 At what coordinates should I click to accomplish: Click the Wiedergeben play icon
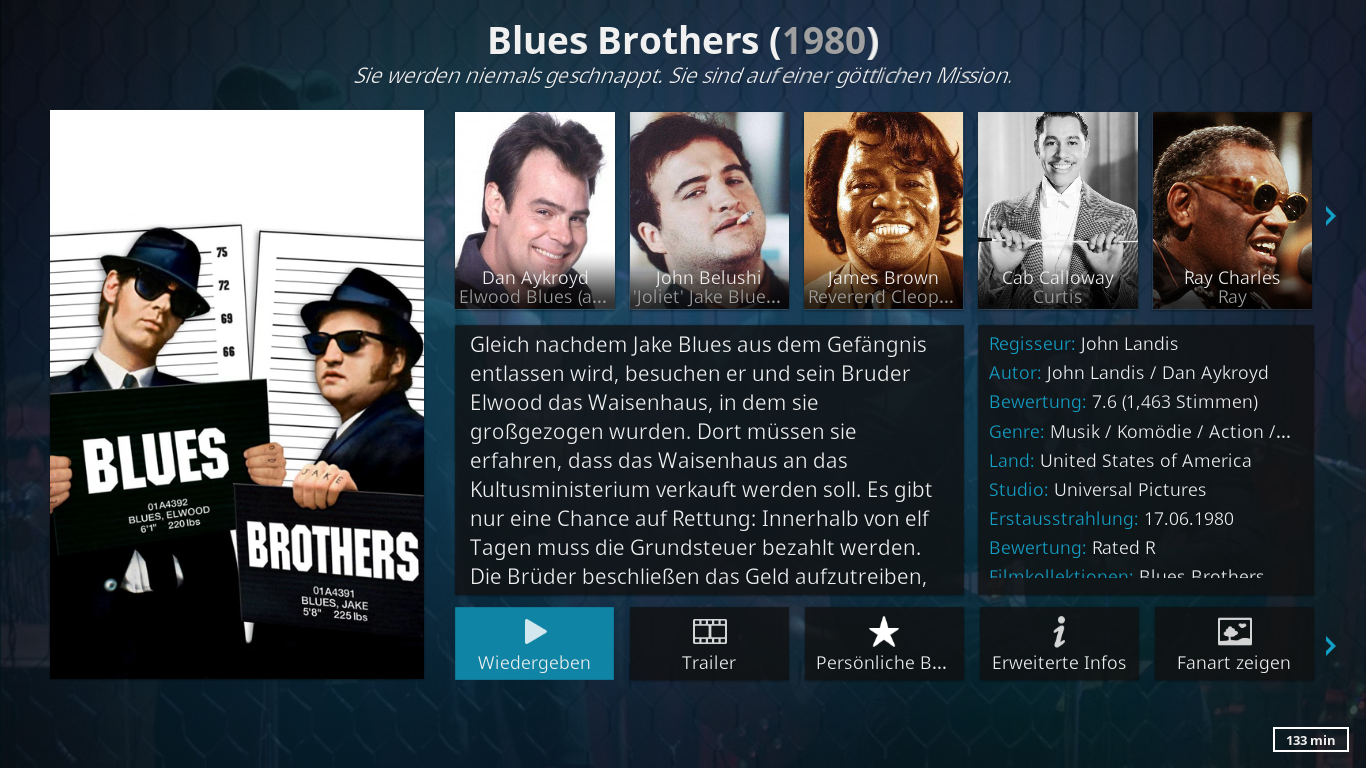point(535,631)
